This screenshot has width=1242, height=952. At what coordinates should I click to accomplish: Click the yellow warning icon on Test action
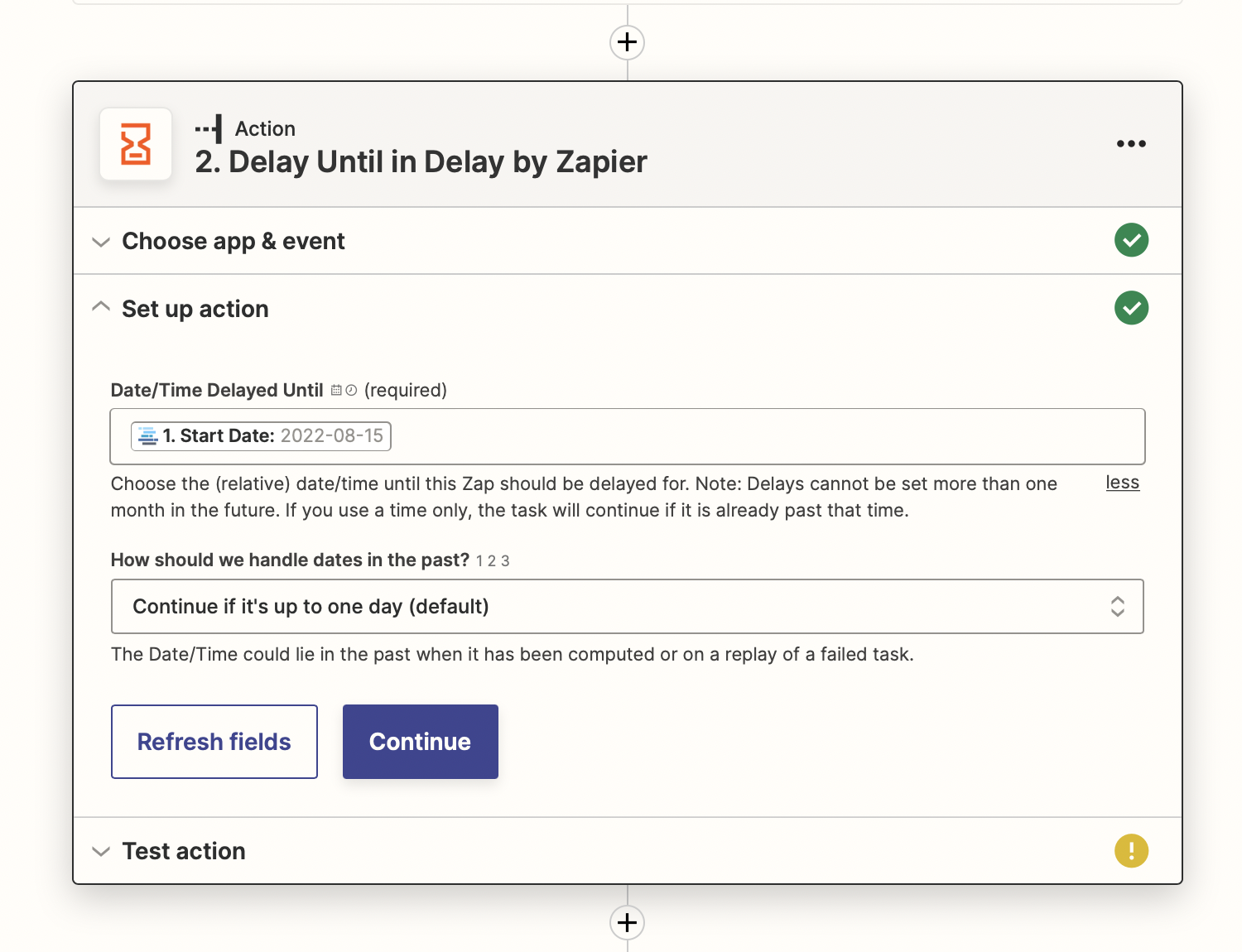pos(1131,850)
